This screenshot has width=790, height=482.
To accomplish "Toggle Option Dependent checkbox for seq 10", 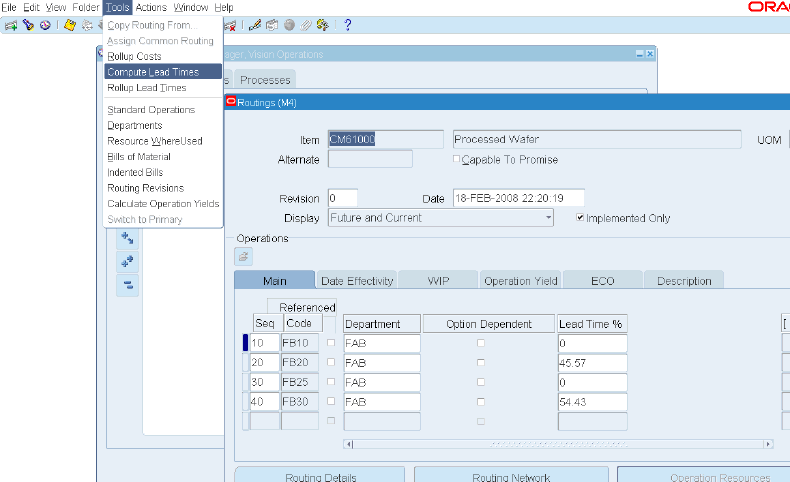I will 481,343.
